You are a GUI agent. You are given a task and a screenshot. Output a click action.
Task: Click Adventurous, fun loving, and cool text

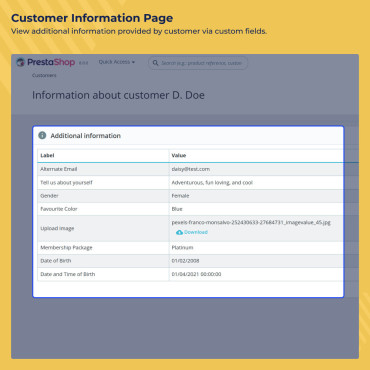click(x=212, y=183)
